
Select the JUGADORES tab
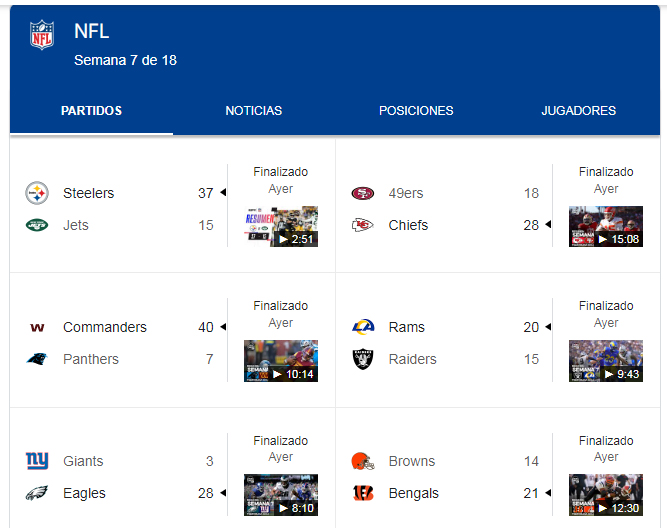tap(579, 111)
